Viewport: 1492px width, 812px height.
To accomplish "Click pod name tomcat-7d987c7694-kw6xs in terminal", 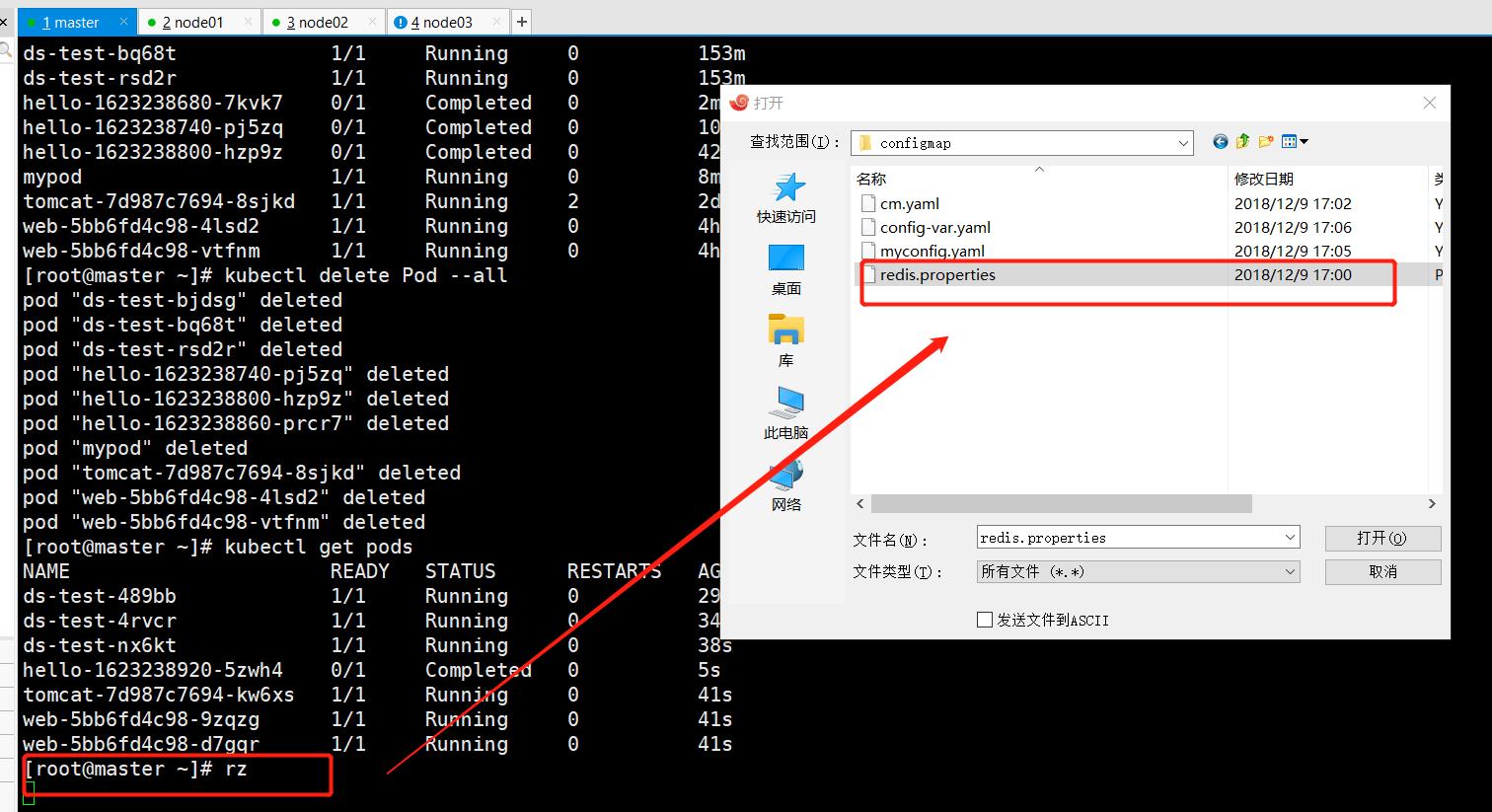I will (159, 695).
